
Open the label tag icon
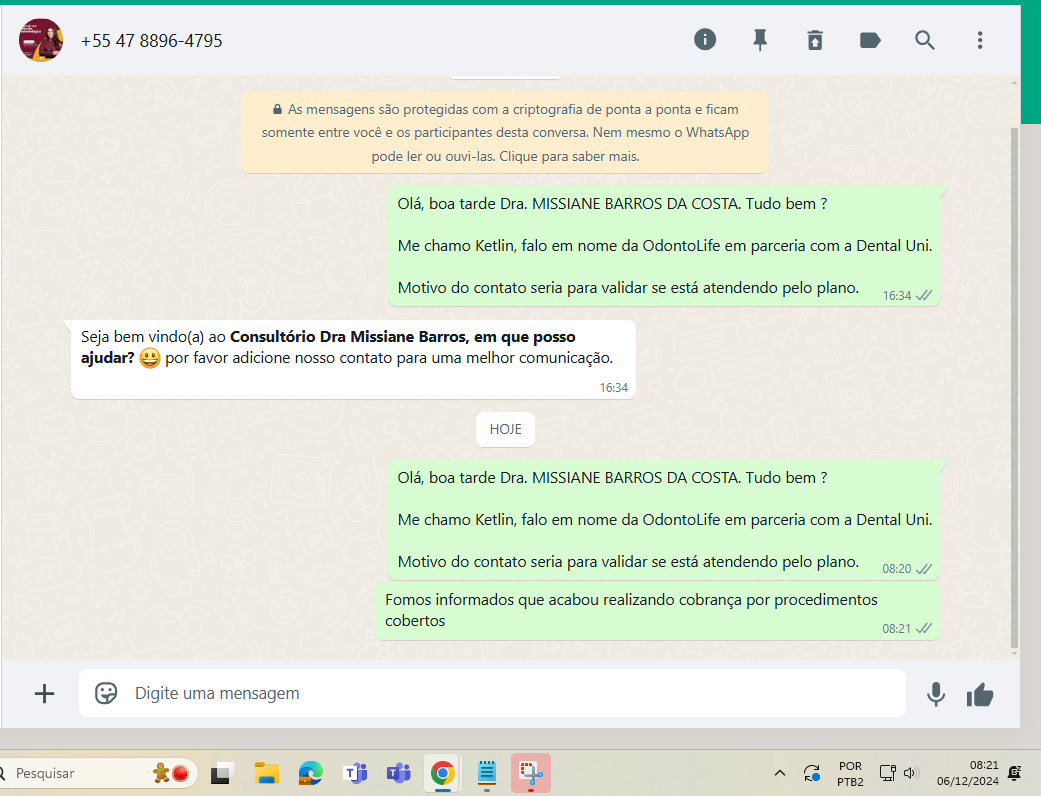coord(870,40)
